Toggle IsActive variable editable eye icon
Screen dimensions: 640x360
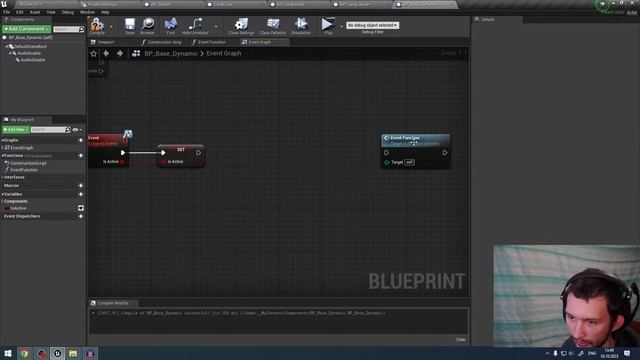point(81,208)
